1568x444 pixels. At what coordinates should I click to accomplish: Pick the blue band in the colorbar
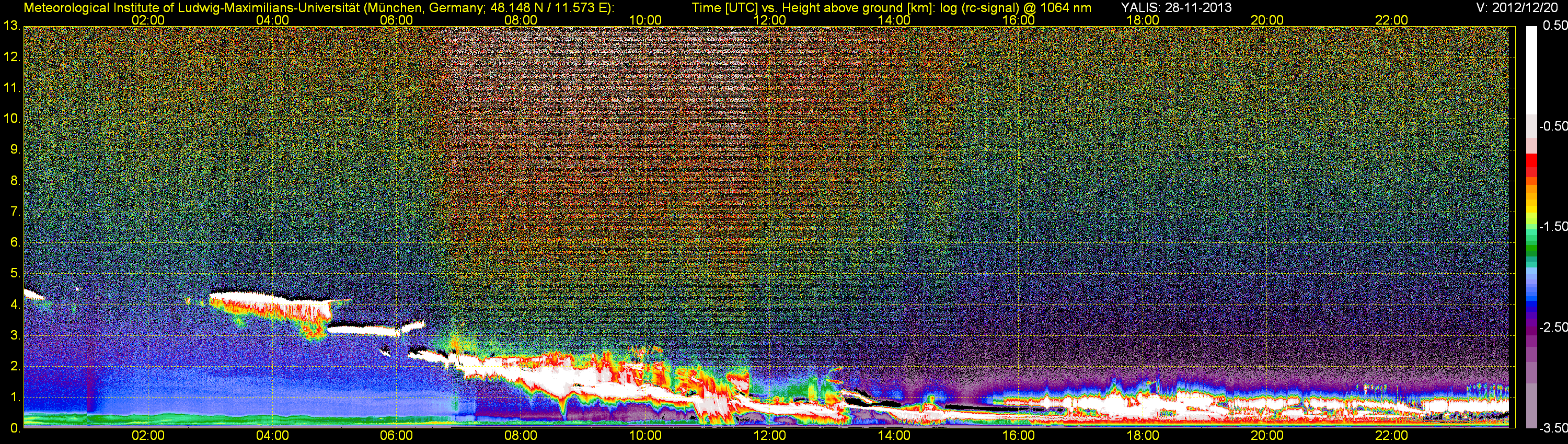coord(1530,298)
